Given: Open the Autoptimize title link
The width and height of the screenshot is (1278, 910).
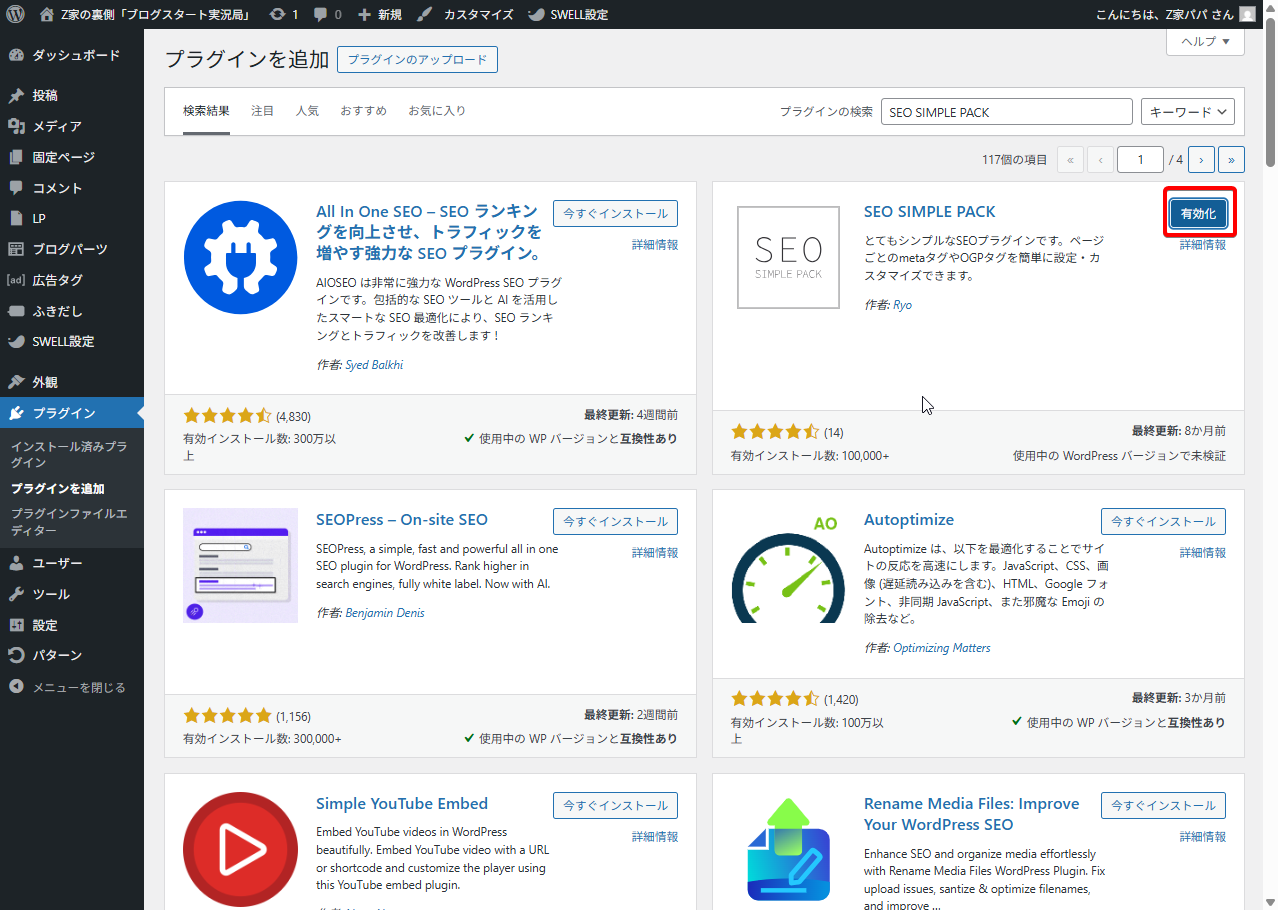Looking at the screenshot, I should (x=909, y=520).
